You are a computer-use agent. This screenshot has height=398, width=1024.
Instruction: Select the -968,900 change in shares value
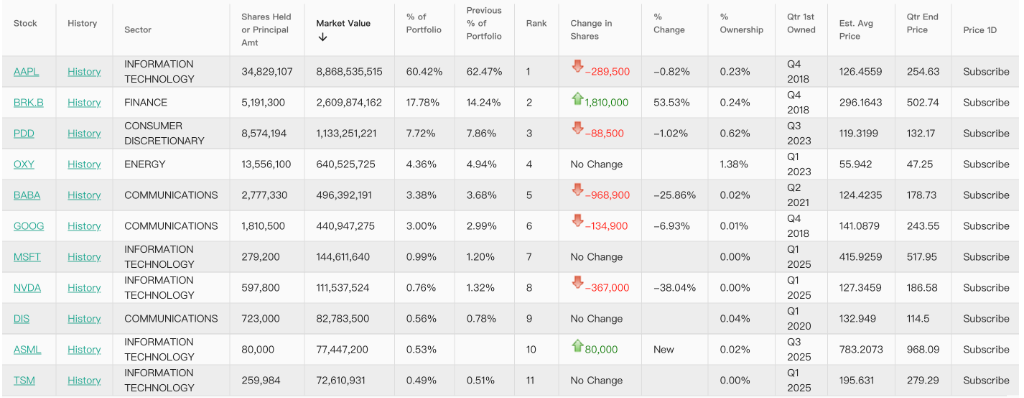click(607, 195)
